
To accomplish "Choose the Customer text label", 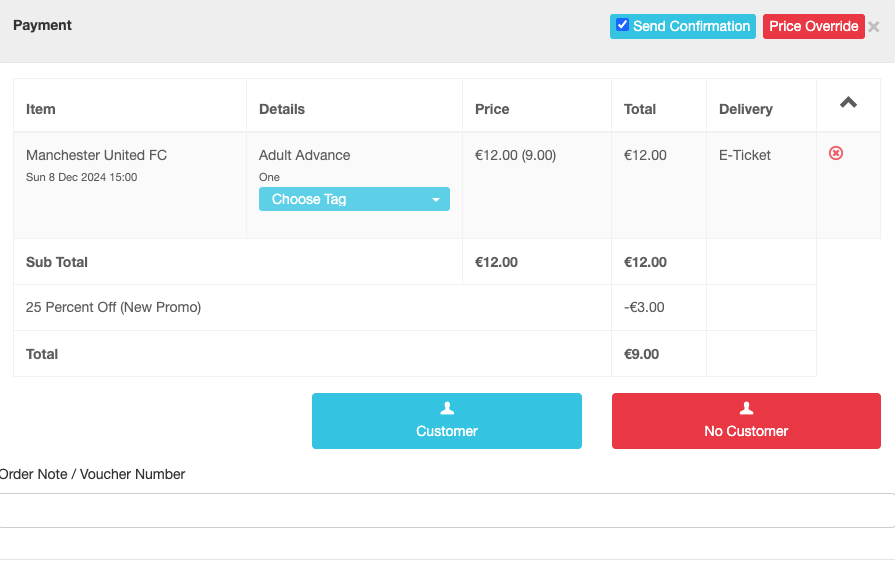I will [447, 431].
